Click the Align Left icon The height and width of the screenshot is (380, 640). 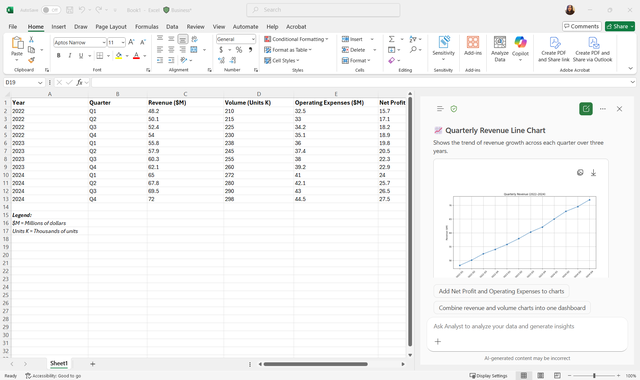coord(160,49)
